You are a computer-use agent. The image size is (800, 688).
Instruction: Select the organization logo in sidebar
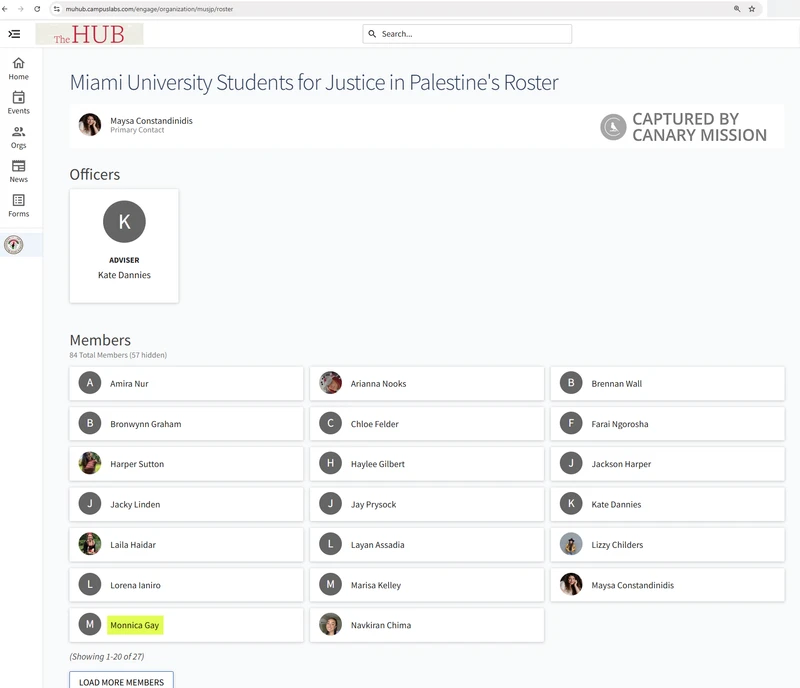[14, 245]
